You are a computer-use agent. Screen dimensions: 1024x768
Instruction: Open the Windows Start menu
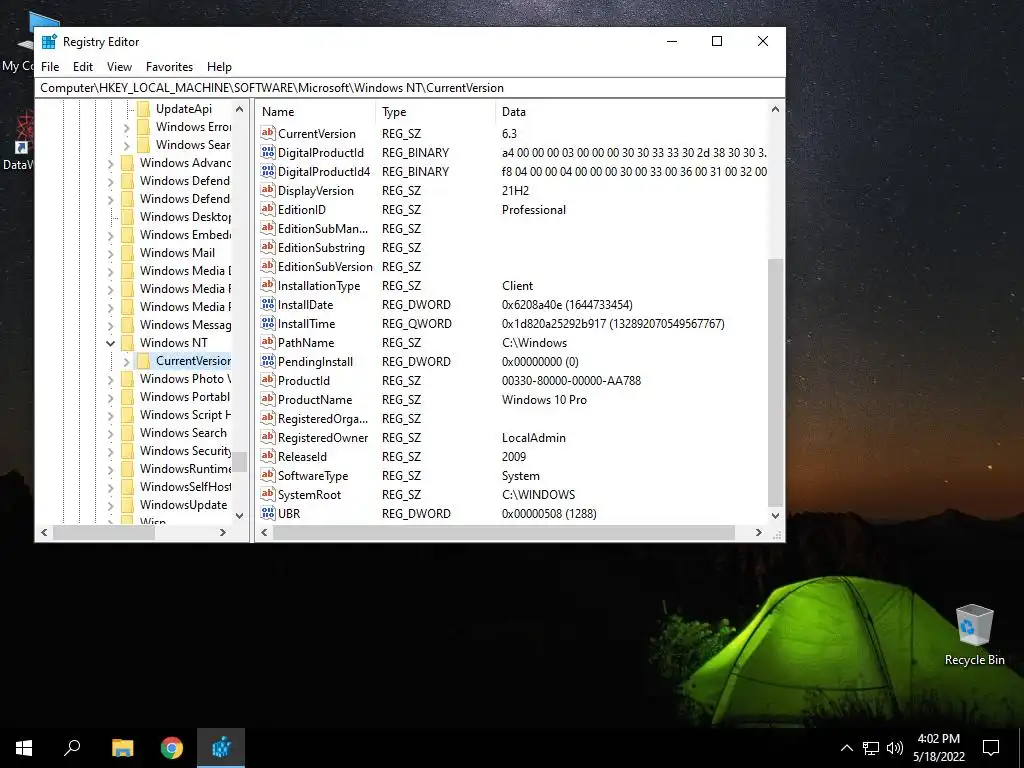tap(24, 748)
